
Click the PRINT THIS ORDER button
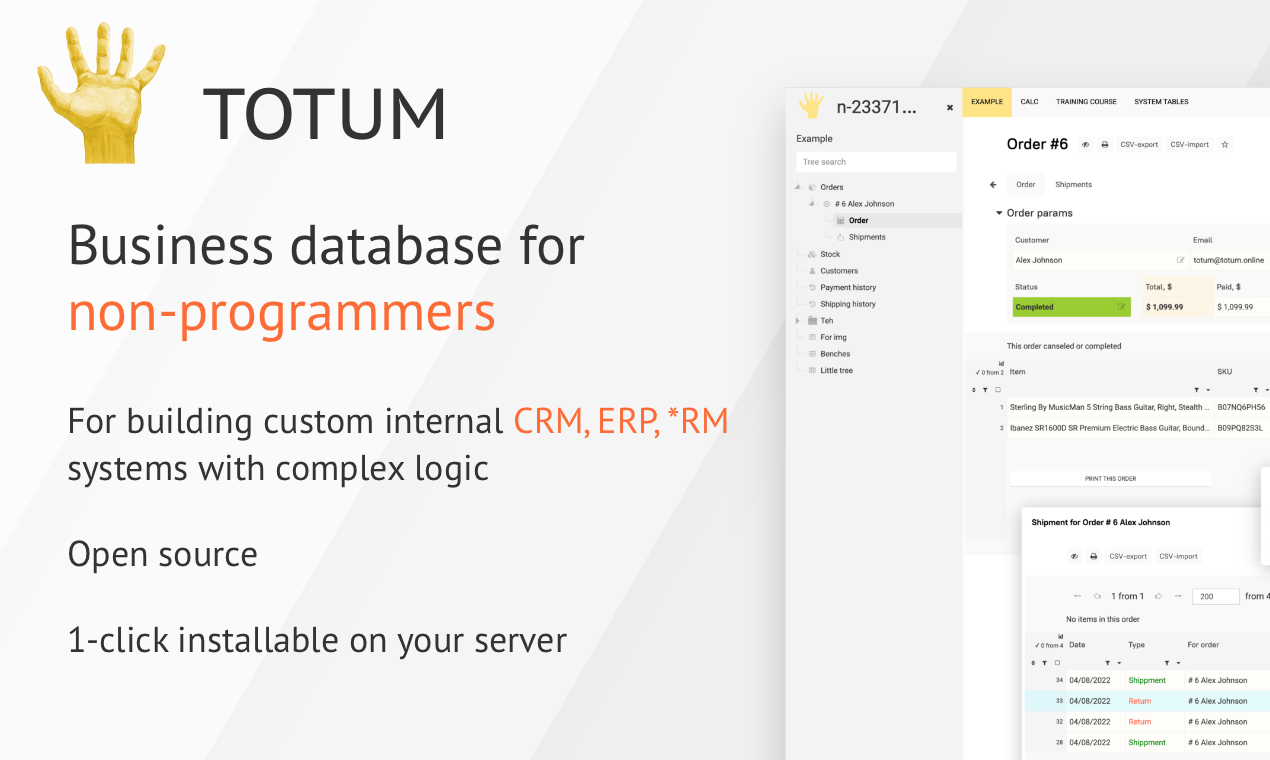(1110, 479)
